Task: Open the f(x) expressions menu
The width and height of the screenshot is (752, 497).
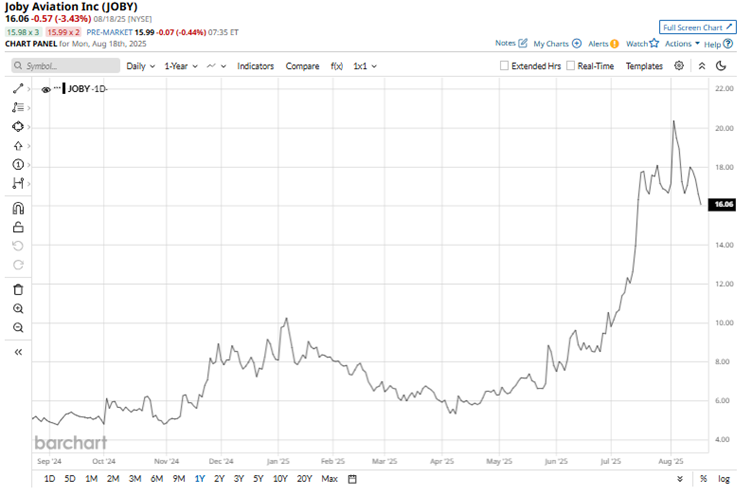Action: (x=337, y=66)
